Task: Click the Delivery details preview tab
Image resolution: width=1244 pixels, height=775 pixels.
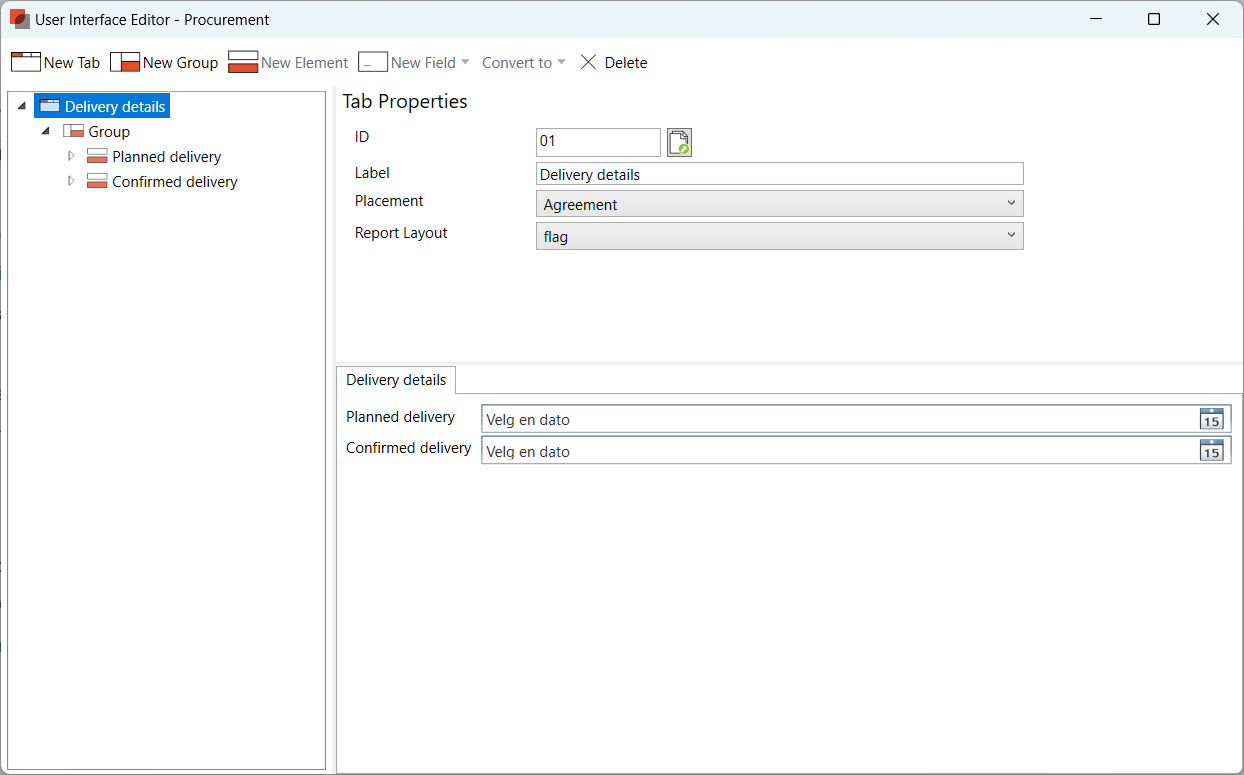Action: (x=396, y=380)
